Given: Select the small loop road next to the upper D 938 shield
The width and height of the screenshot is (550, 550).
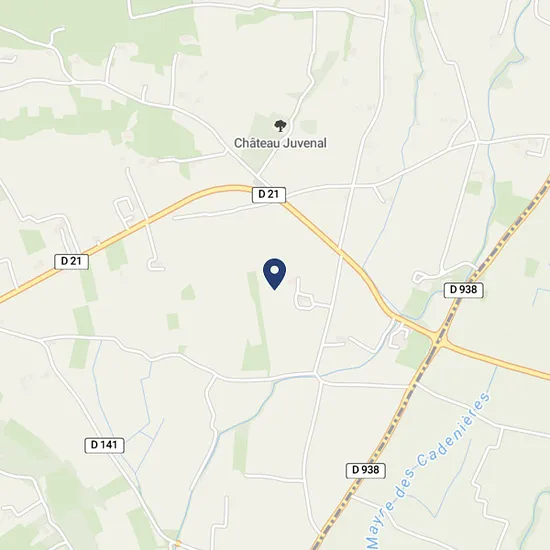Looking at the screenshot, I should point(420,277).
